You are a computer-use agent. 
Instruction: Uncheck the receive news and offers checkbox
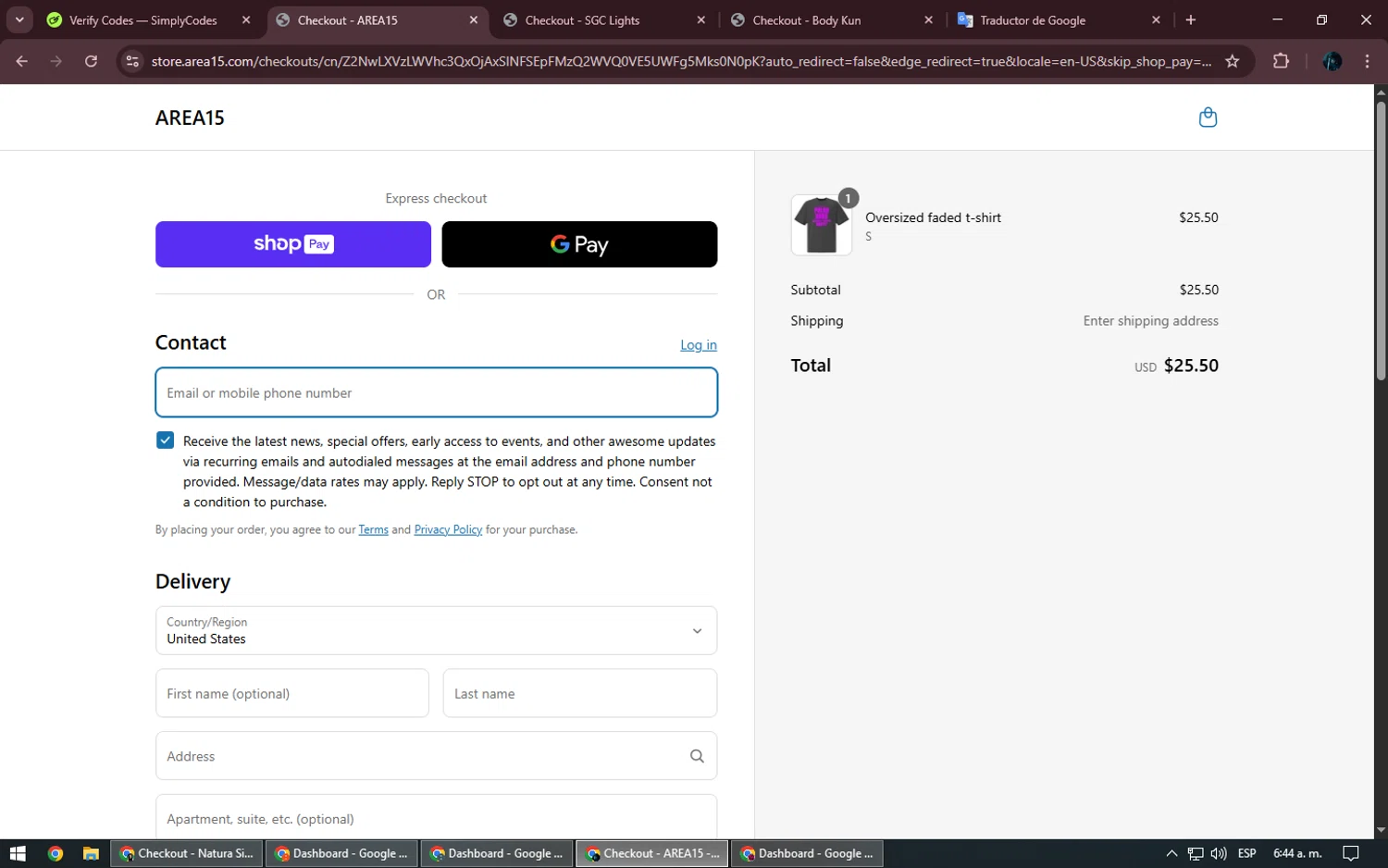166,440
